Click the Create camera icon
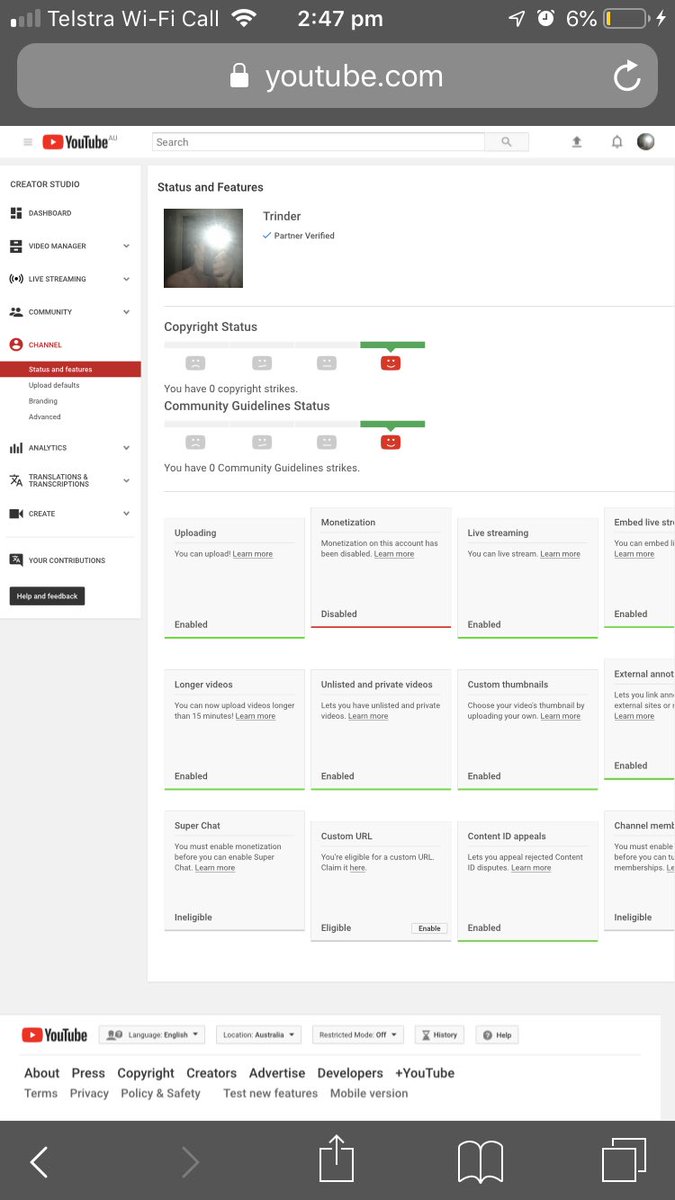This screenshot has width=675, height=1200. pyautogui.click(x=16, y=514)
